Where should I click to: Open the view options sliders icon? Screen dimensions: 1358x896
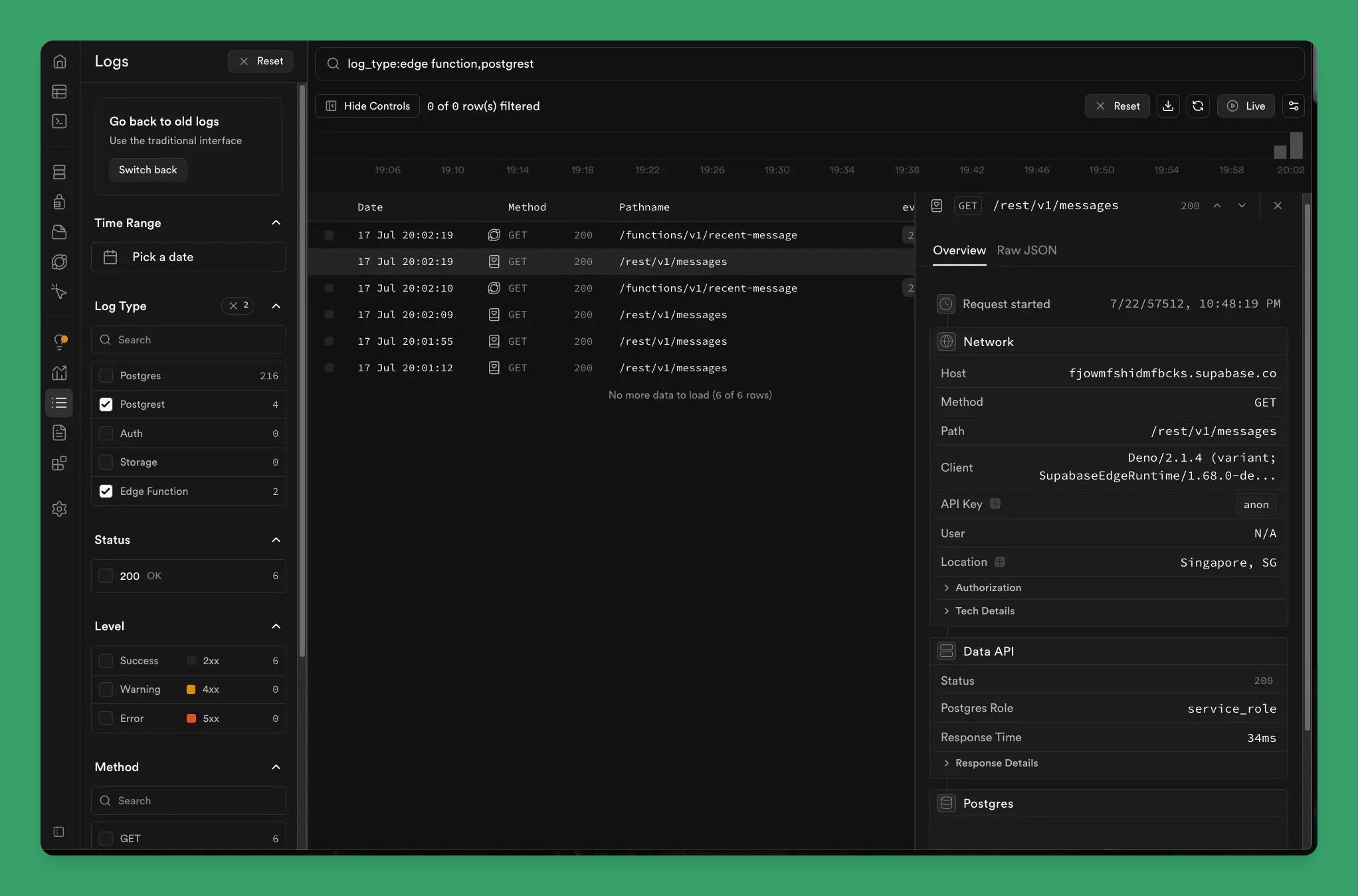click(x=1294, y=106)
